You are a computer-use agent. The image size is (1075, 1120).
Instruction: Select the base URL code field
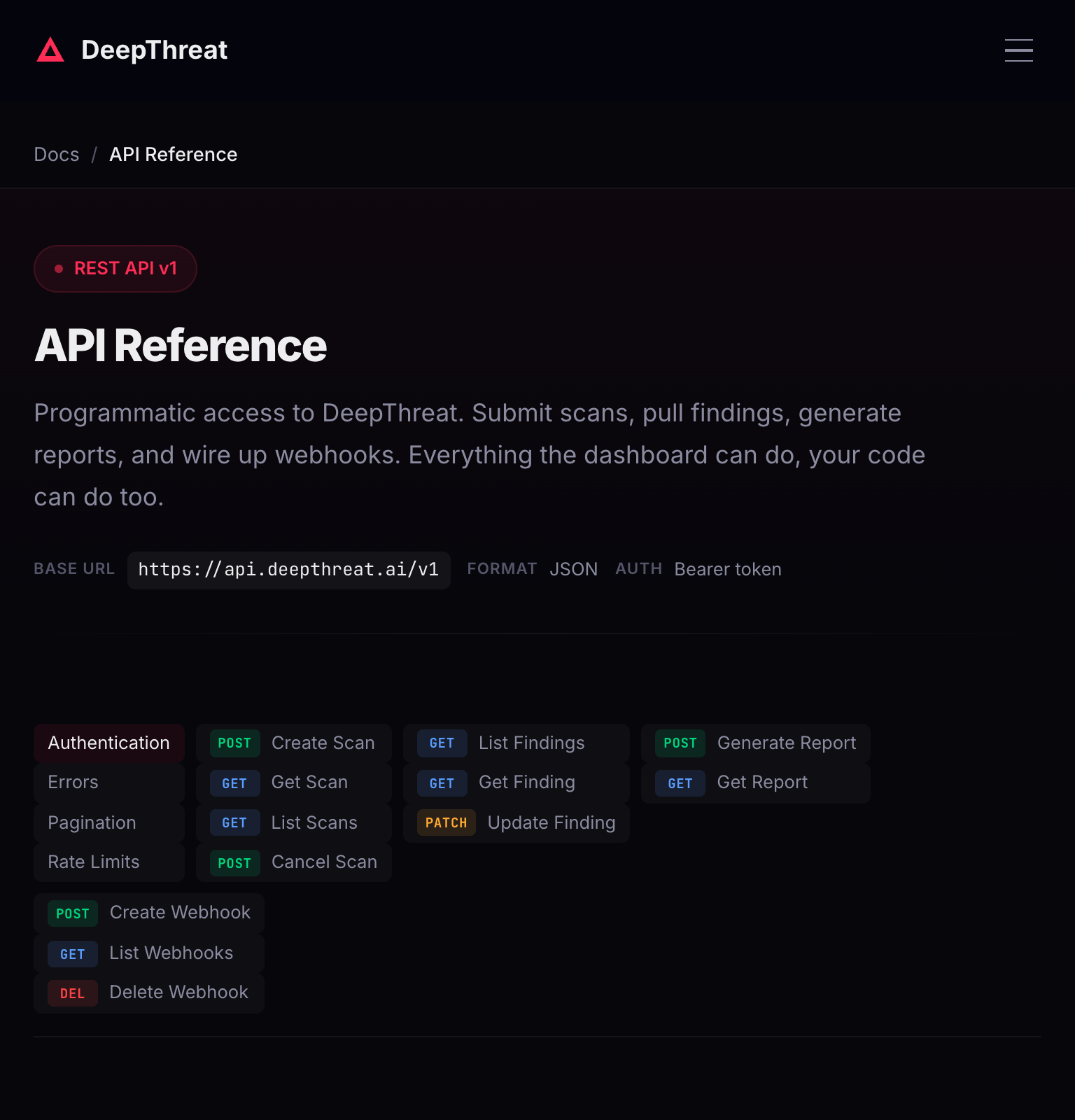(x=288, y=570)
